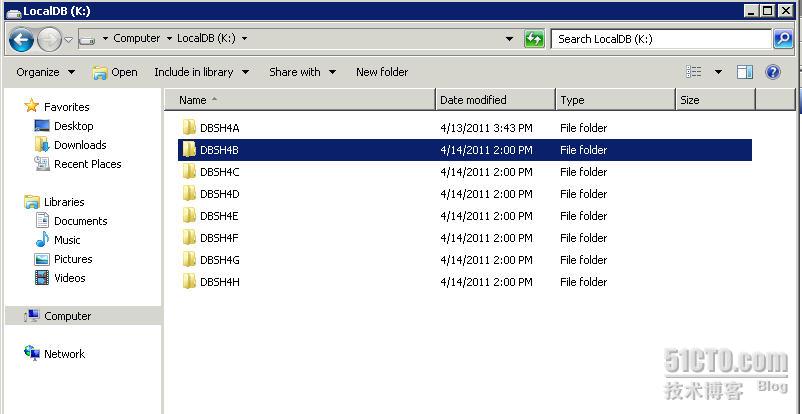Go back with the blue Back arrow
The width and height of the screenshot is (802, 414).
point(21,39)
